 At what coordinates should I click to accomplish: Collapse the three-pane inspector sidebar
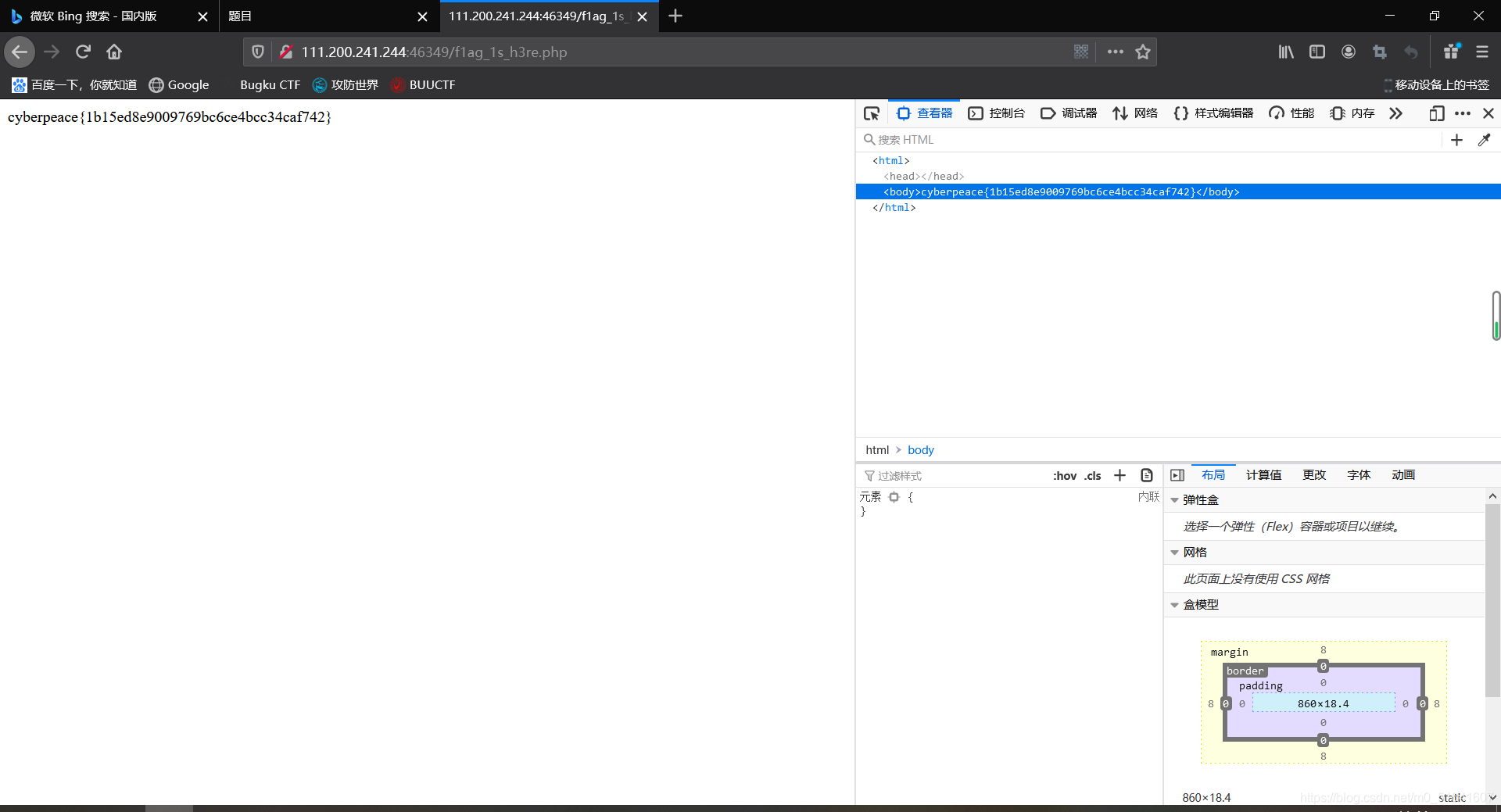coord(1177,475)
